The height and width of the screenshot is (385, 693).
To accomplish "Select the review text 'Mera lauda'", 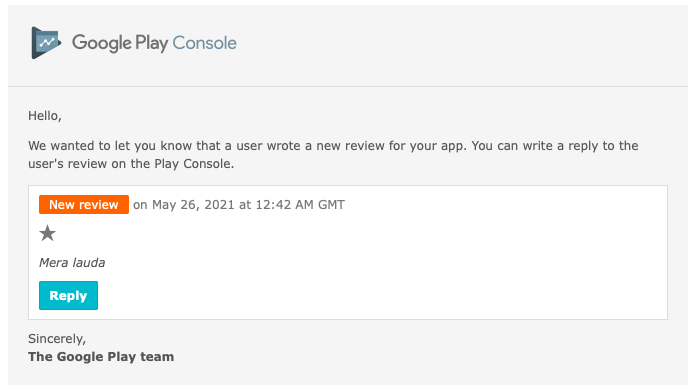I will pyautogui.click(x=72, y=263).
